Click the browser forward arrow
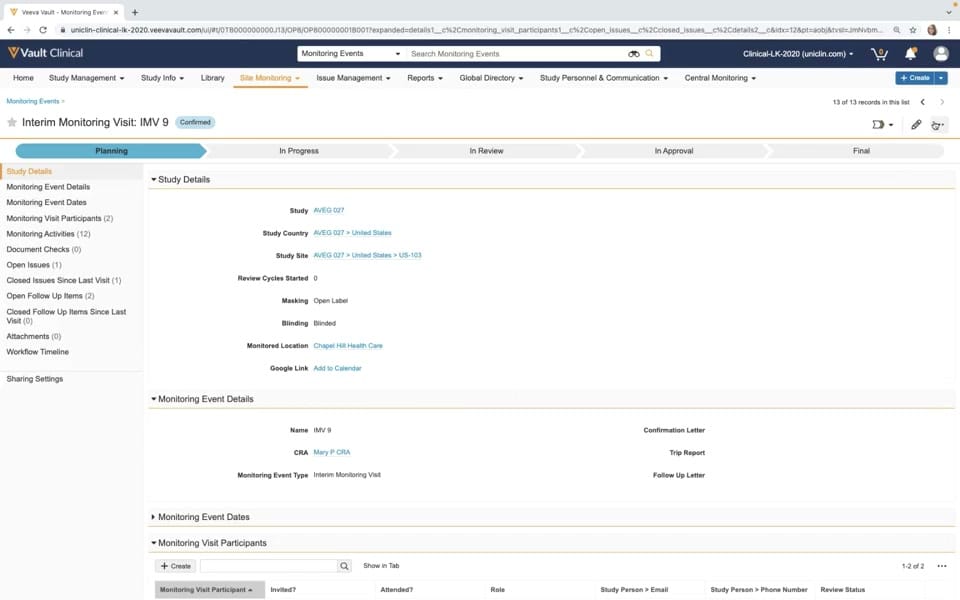 coord(27,29)
